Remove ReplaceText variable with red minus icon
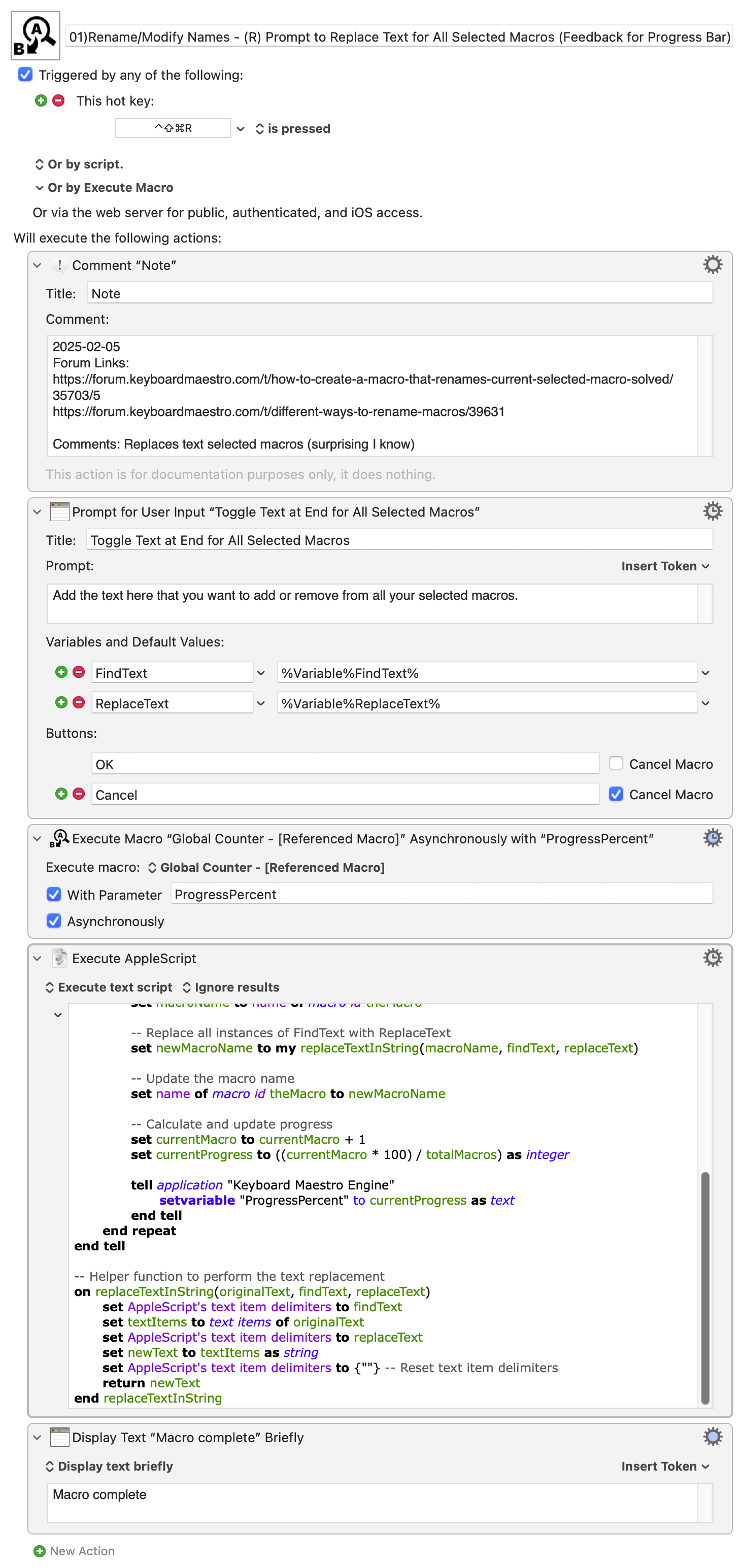 point(79,702)
